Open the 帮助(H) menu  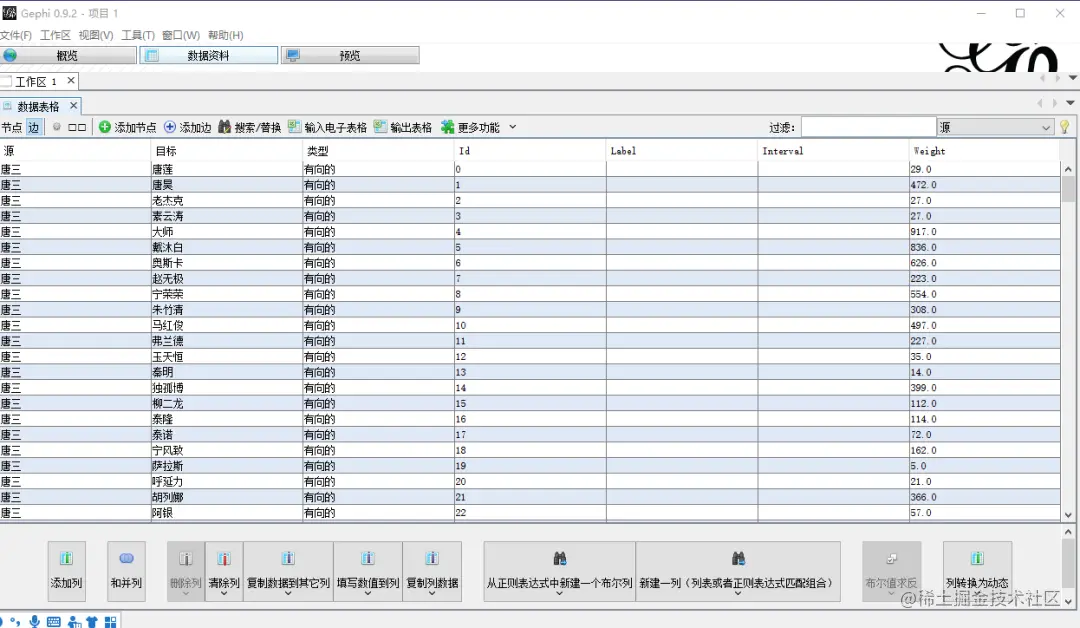225,35
